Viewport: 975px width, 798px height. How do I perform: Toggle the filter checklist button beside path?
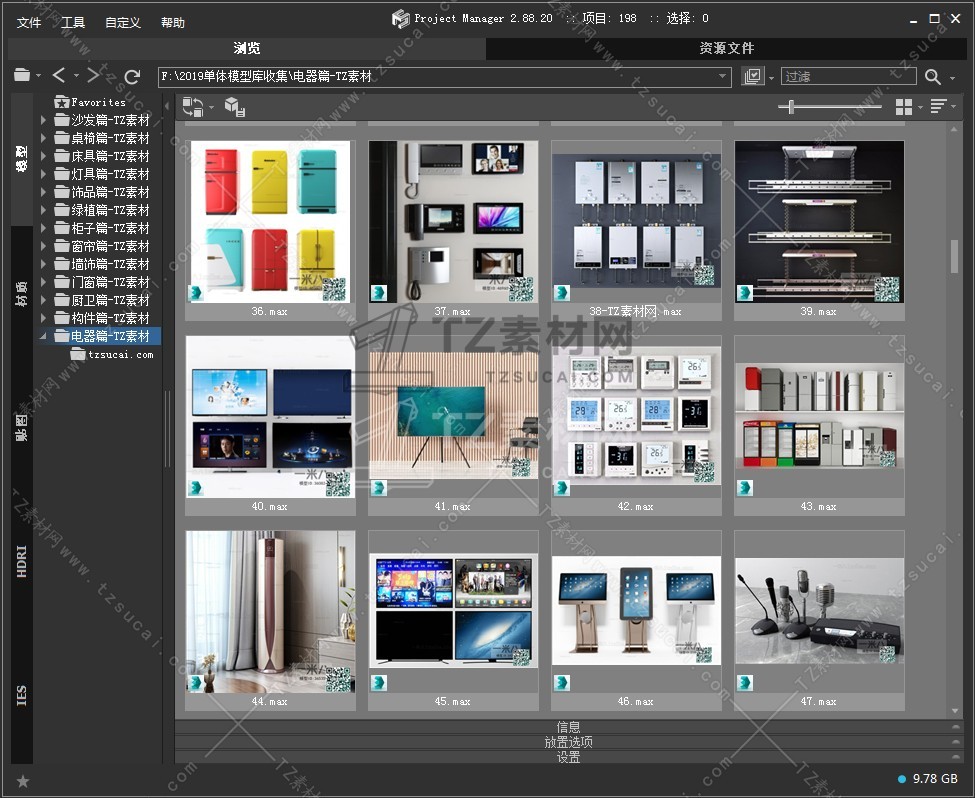tap(753, 77)
